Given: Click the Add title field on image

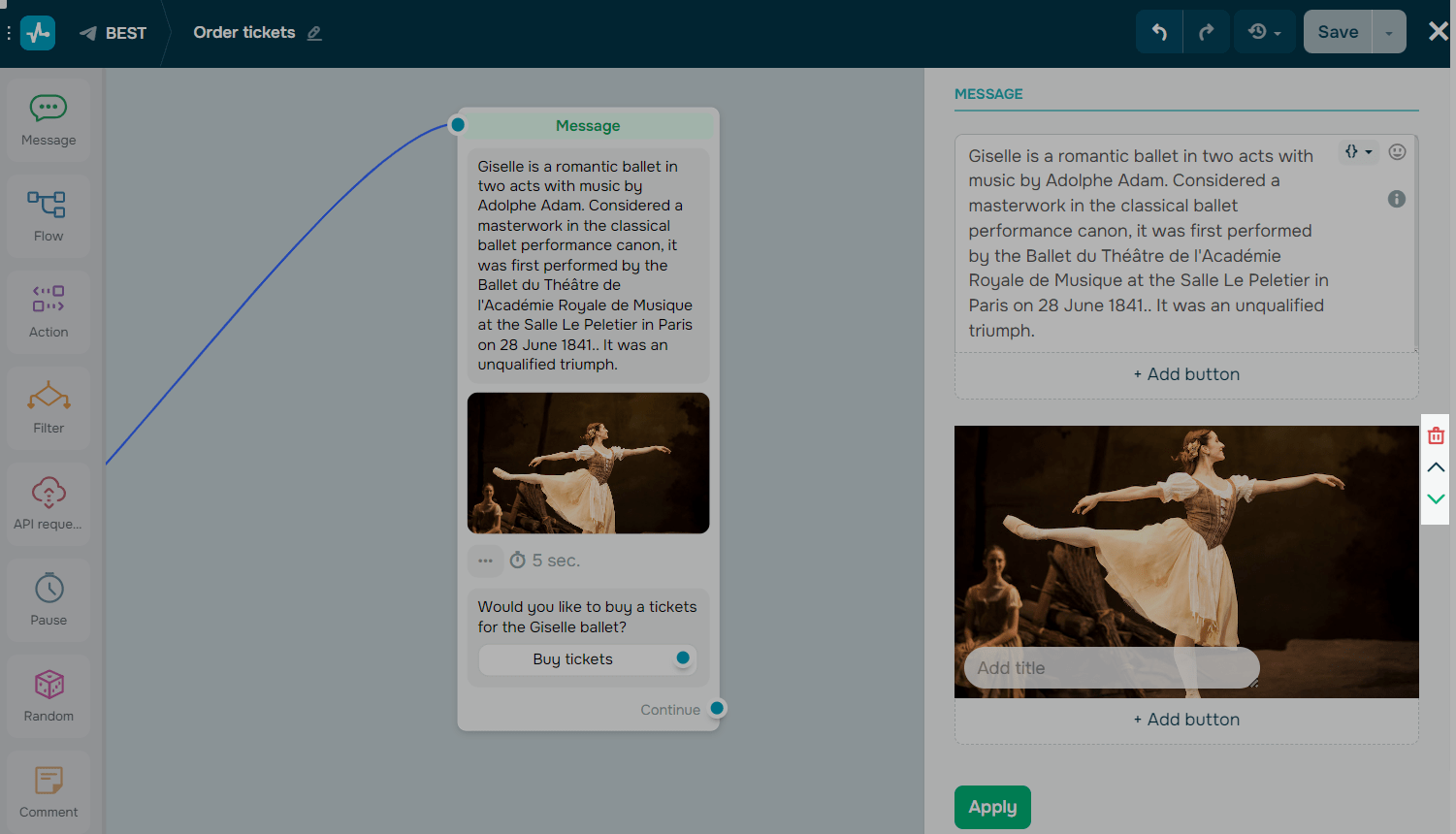Looking at the screenshot, I should pyautogui.click(x=1112, y=668).
